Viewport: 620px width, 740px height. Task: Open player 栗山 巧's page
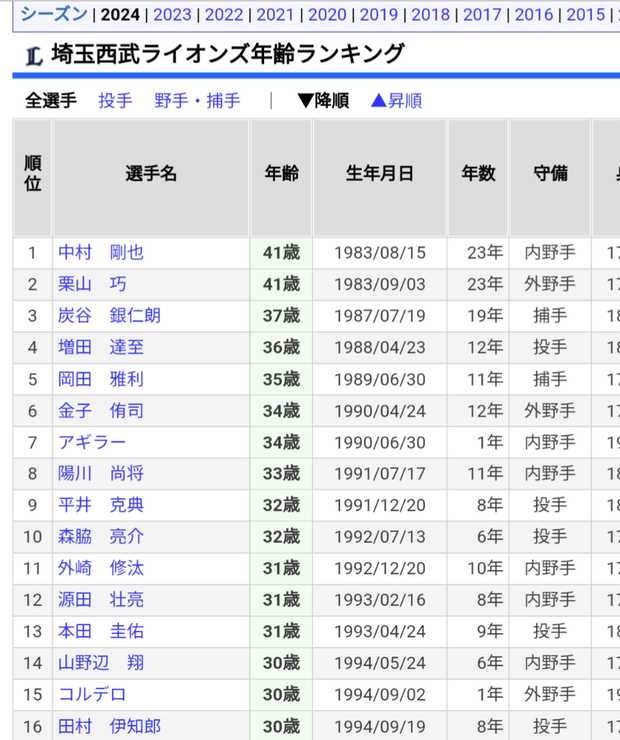click(92, 284)
